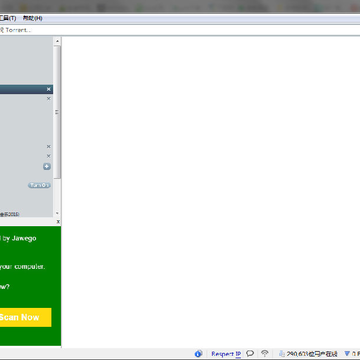
Task: Open the blue info icon in status bar
Action: 198,354
